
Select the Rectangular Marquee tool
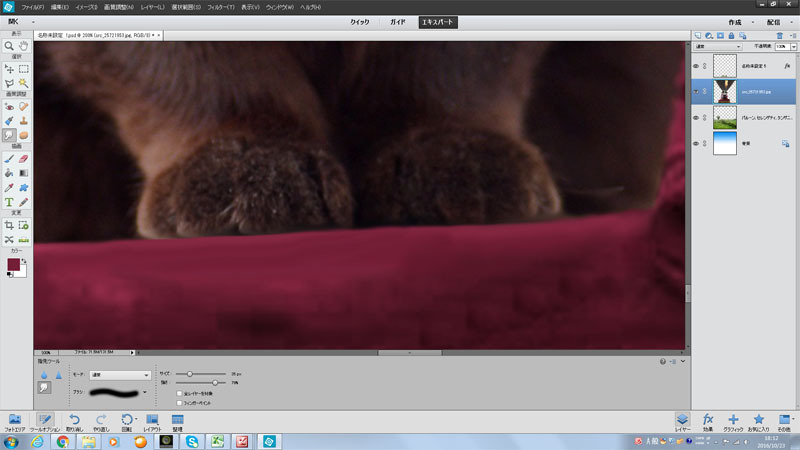pyautogui.click(x=23, y=69)
